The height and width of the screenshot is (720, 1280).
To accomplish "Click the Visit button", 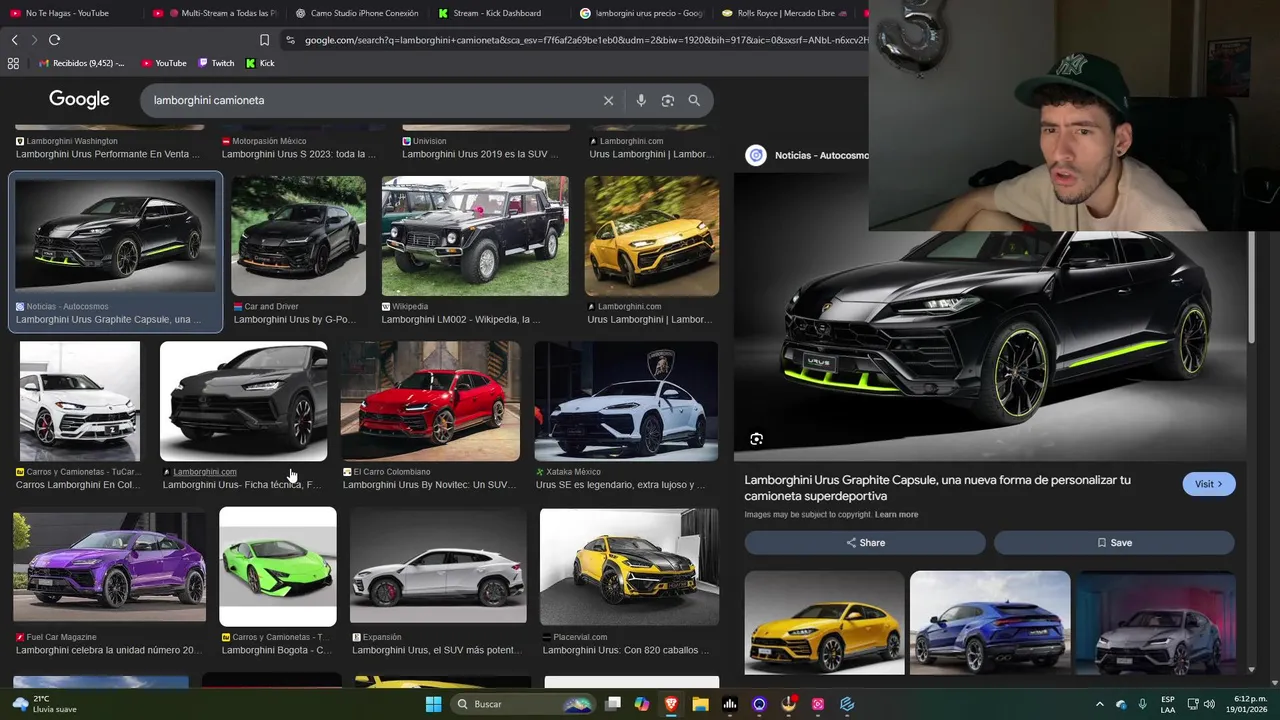I will pyautogui.click(x=1208, y=484).
